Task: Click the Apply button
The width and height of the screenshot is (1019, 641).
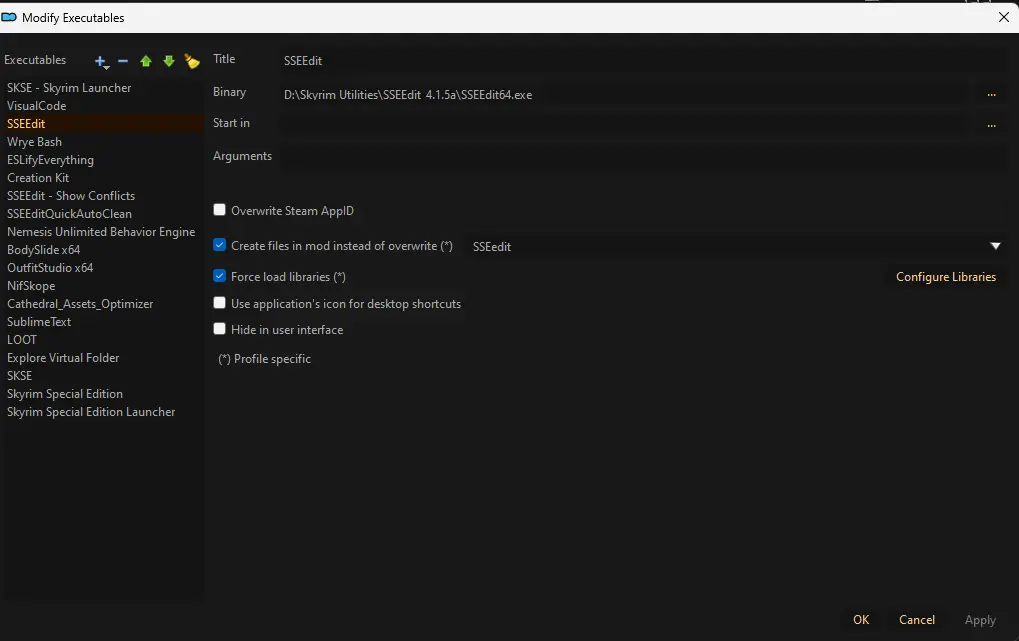Action: point(980,620)
